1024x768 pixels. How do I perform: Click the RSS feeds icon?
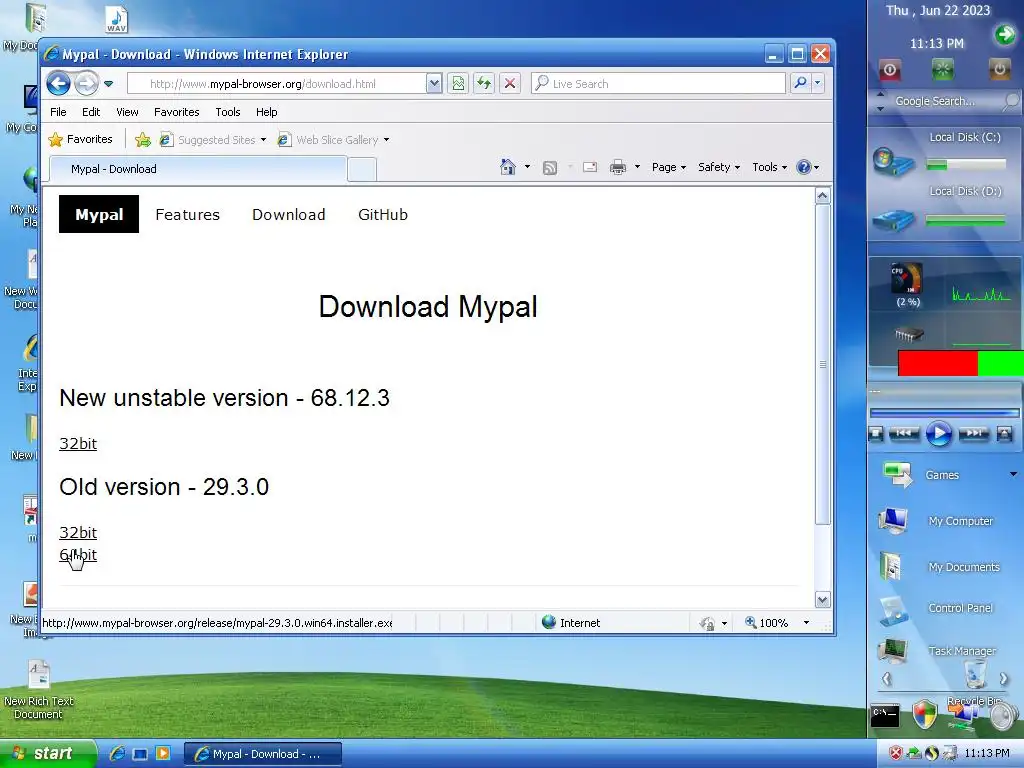tap(550, 168)
